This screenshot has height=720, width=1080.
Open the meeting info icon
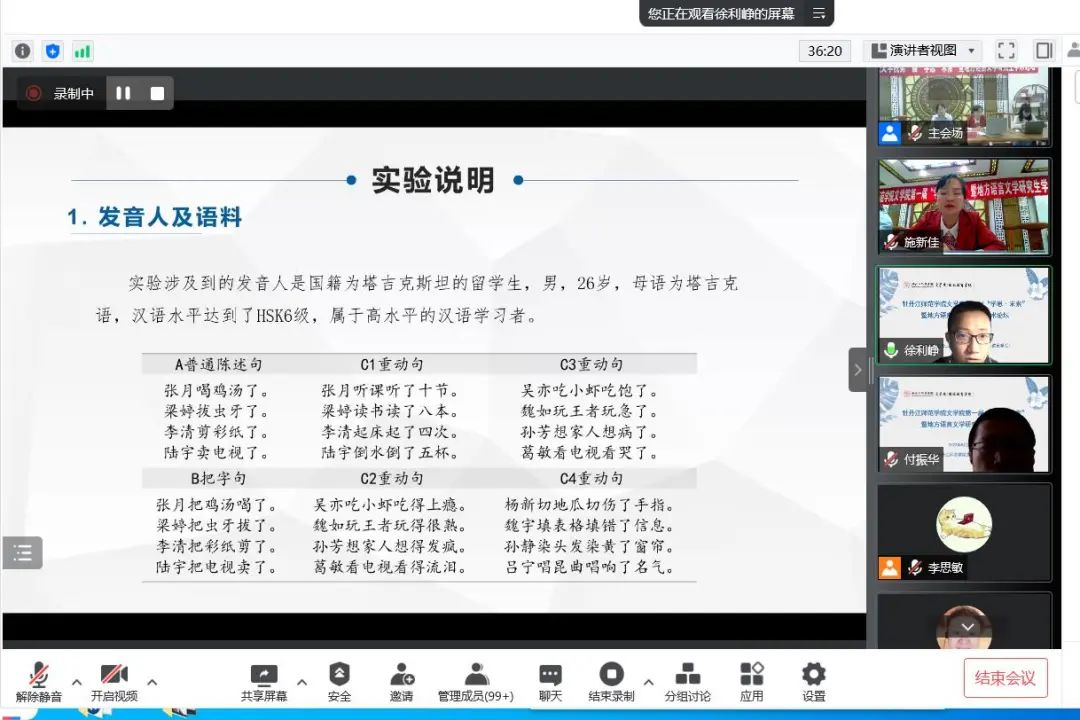(22, 51)
